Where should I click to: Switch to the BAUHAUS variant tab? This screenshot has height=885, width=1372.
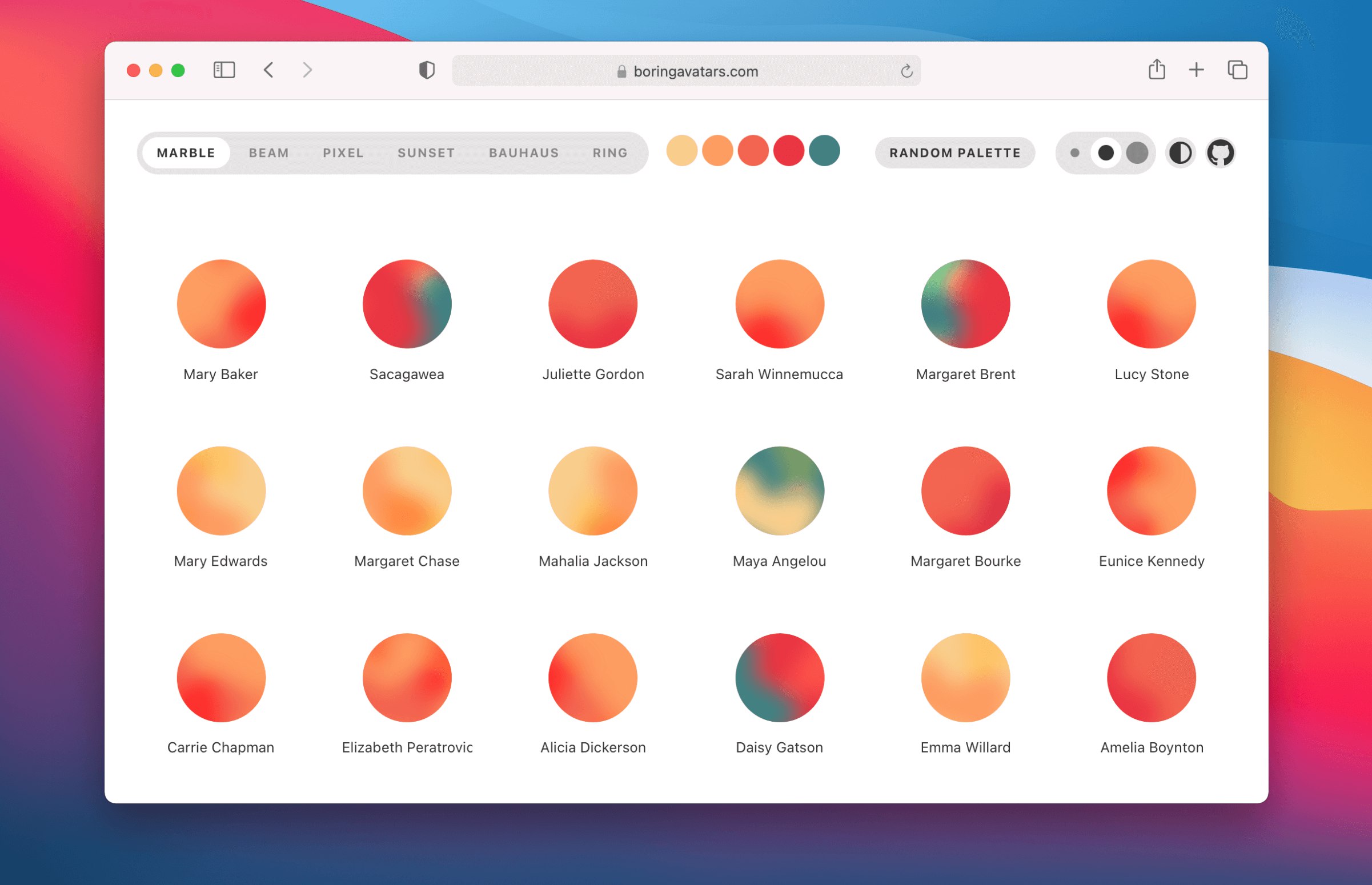(x=524, y=153)
